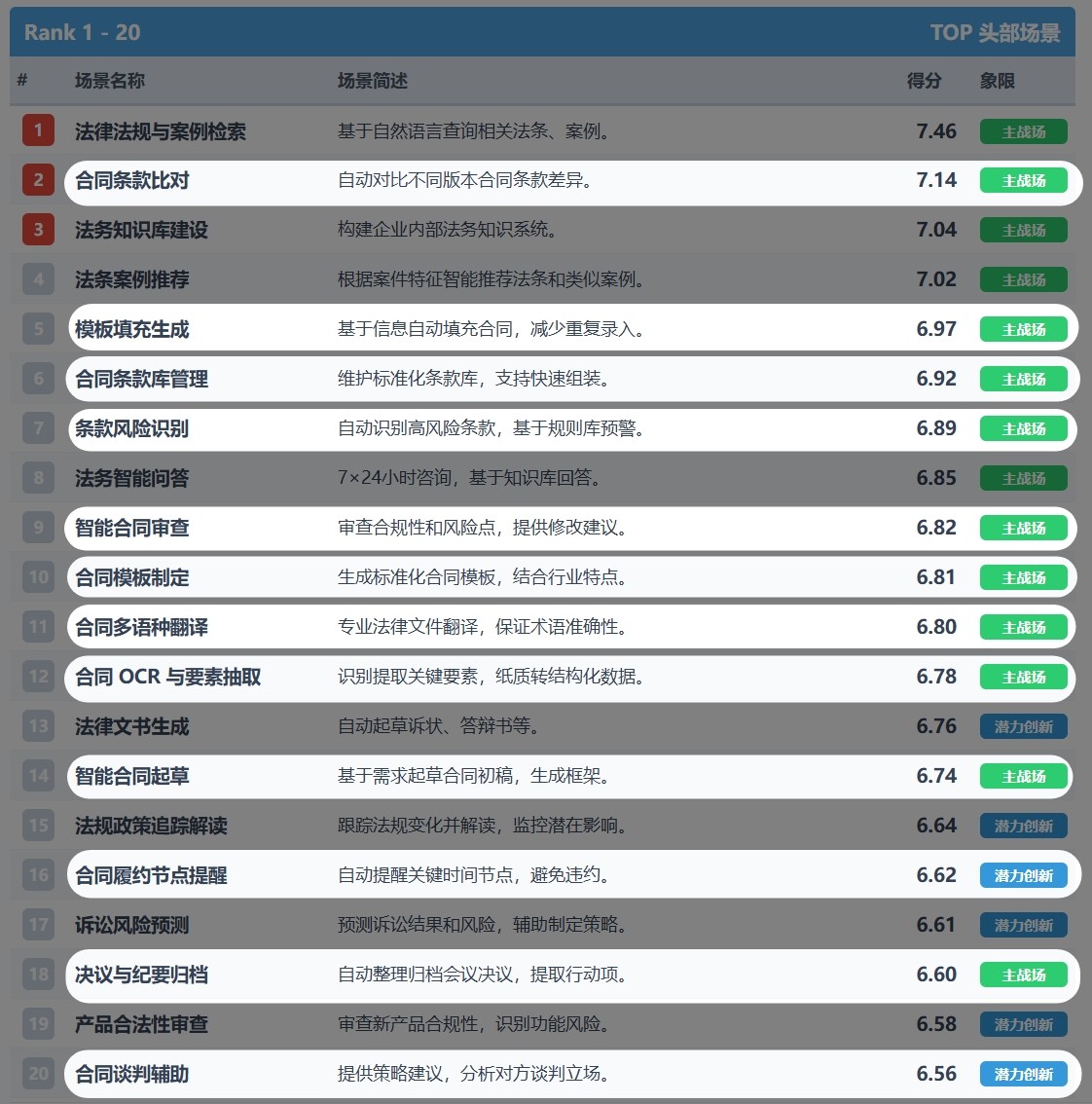Select scene name 条款风险识别
Image resolution: width=1092 pixels, height=1104 pixels.
coord(132,428)
